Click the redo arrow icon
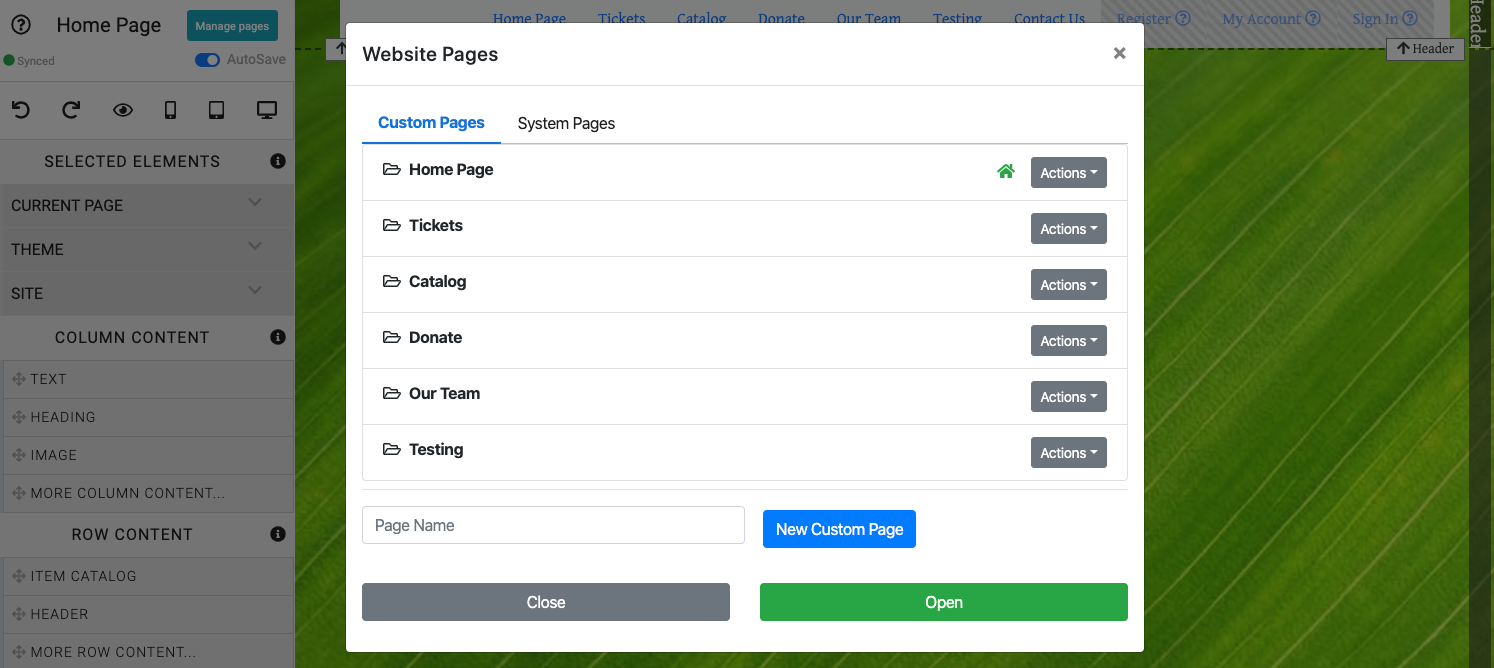Viewport: 1494px width, 668px height. 71,110
